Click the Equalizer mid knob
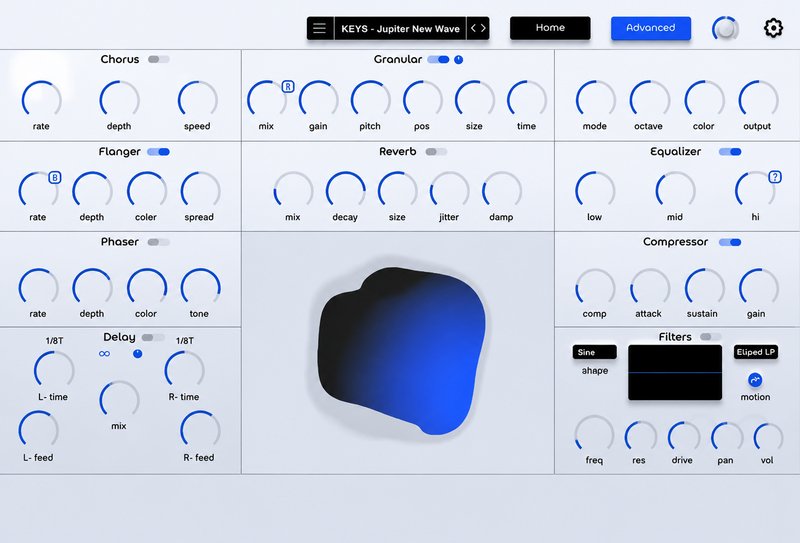This screenshot has height=543, width=800. click(675, 191)
